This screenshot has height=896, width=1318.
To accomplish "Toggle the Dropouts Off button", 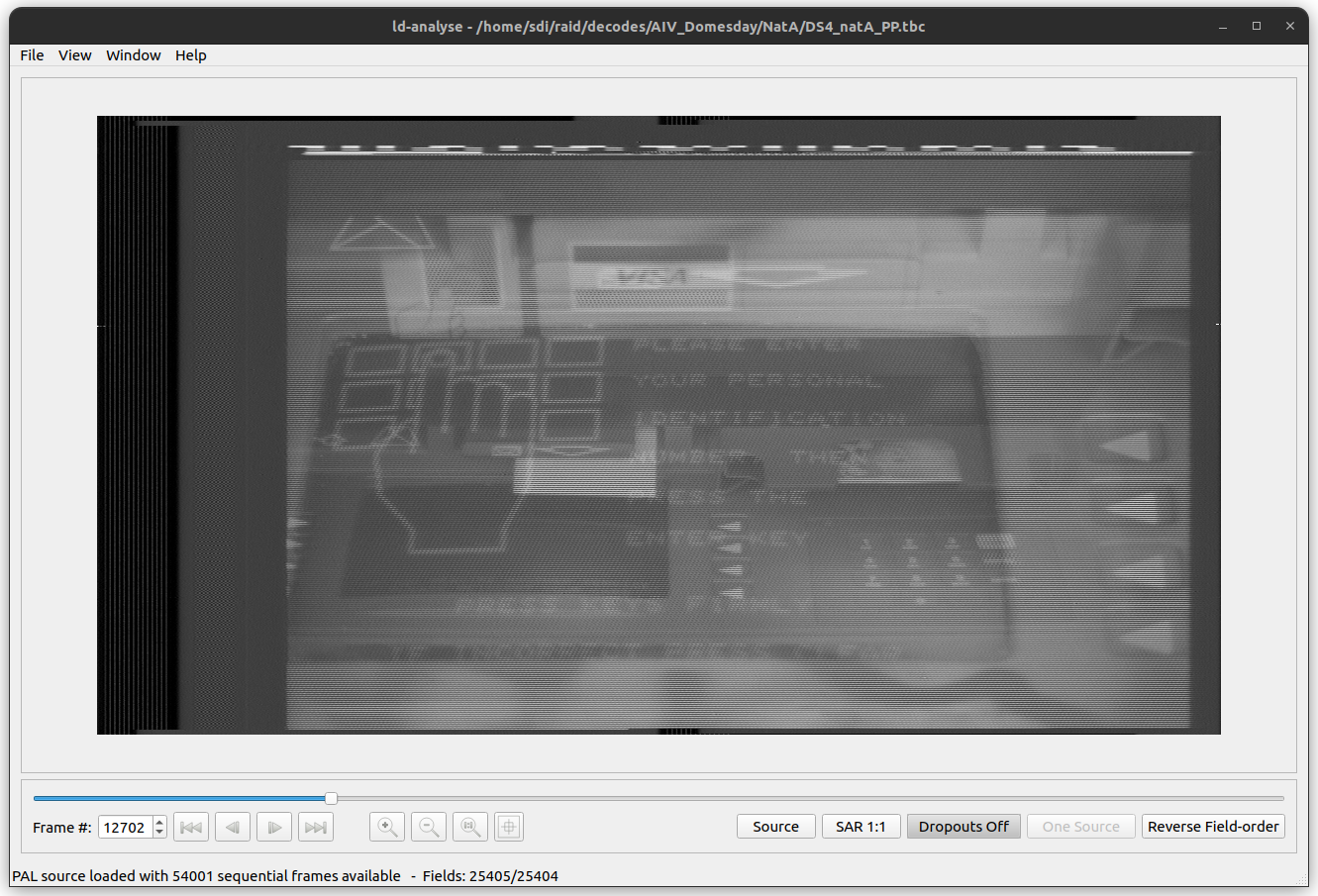I will [x=963, y=827].
